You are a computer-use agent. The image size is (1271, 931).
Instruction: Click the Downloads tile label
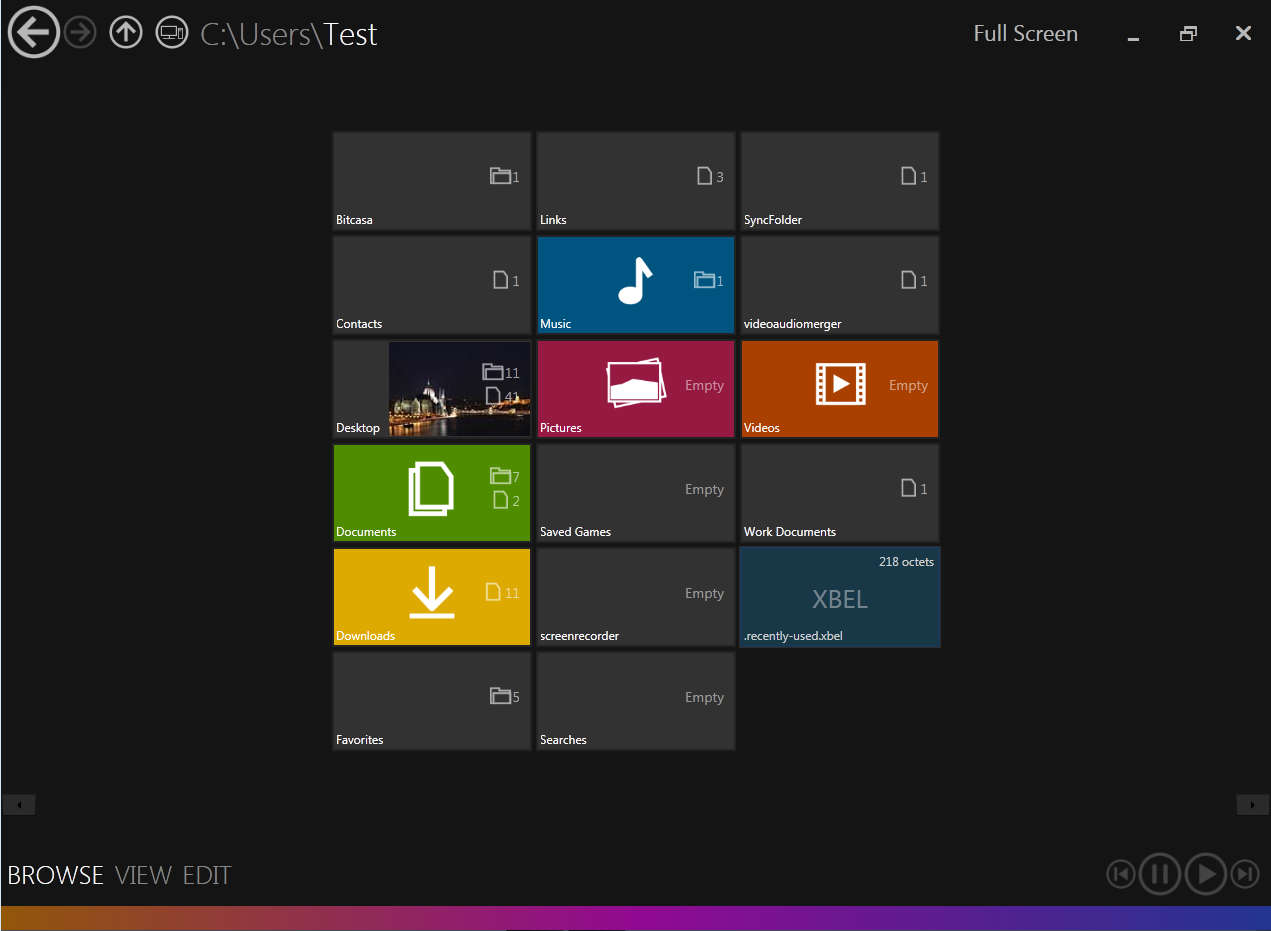[x=365, y=636]
